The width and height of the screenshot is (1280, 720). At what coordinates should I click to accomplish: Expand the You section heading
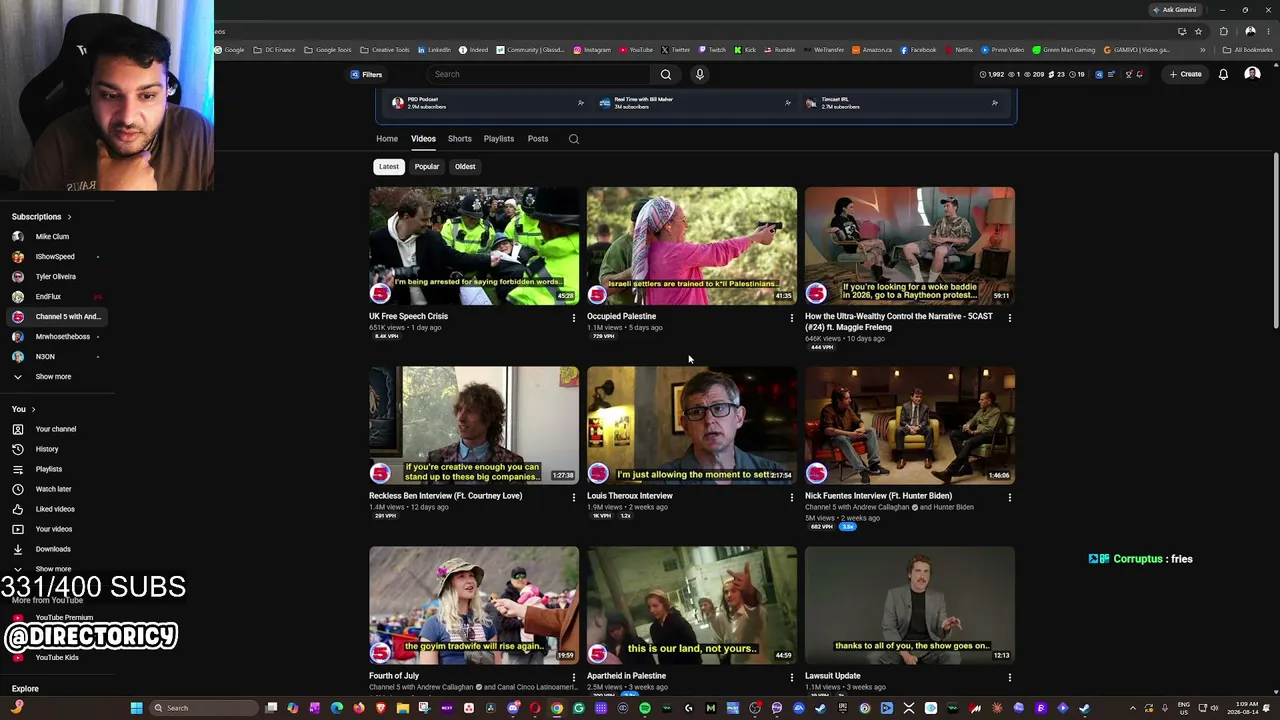pyautogui.click(x=24, y=409)
